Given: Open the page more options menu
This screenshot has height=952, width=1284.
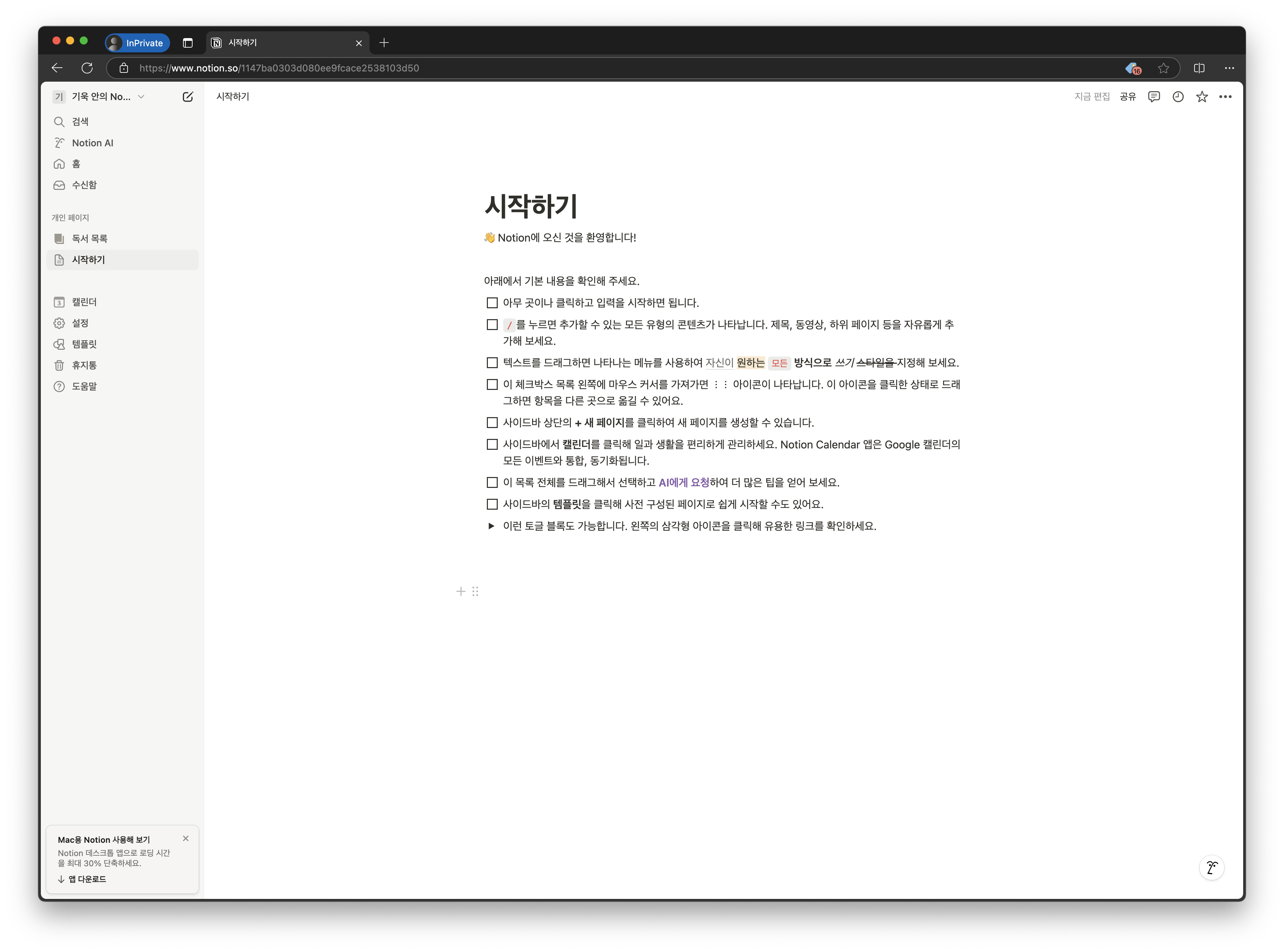Looking at the screenshot, I should pyautogui.click(x=1225, y=97).
